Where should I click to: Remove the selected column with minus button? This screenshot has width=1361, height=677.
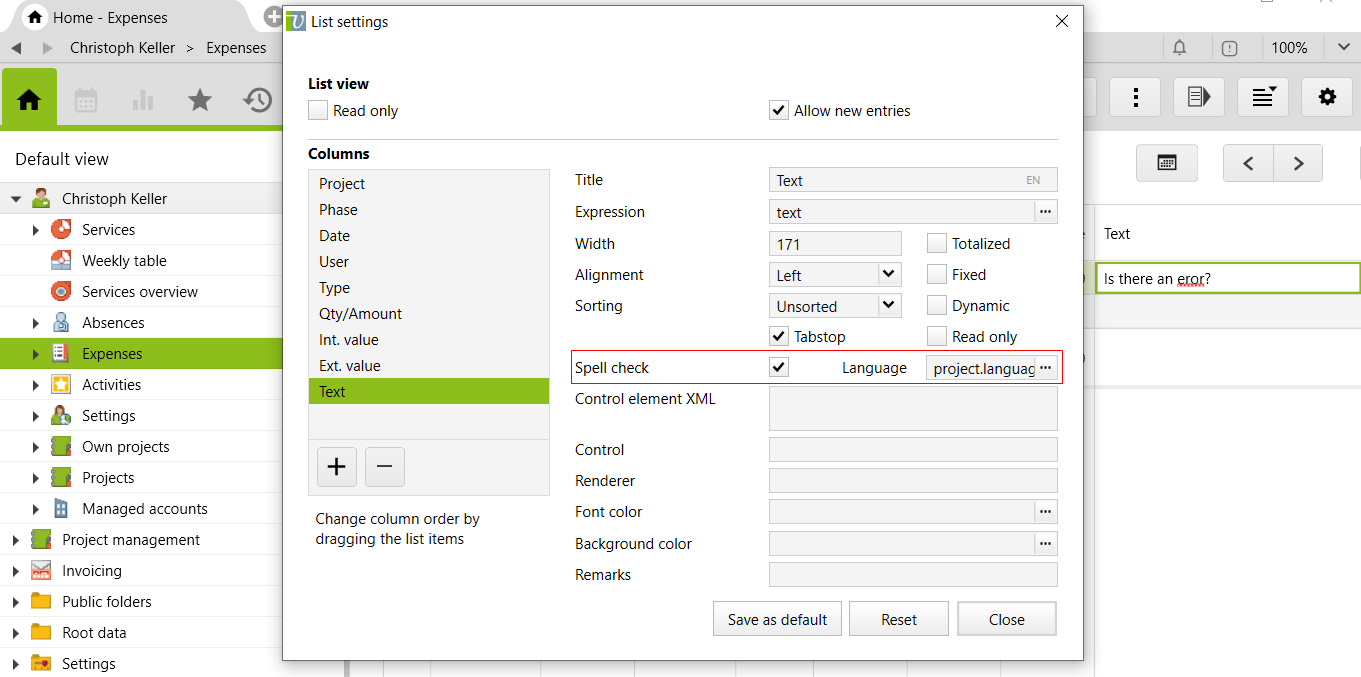(385, 466)
